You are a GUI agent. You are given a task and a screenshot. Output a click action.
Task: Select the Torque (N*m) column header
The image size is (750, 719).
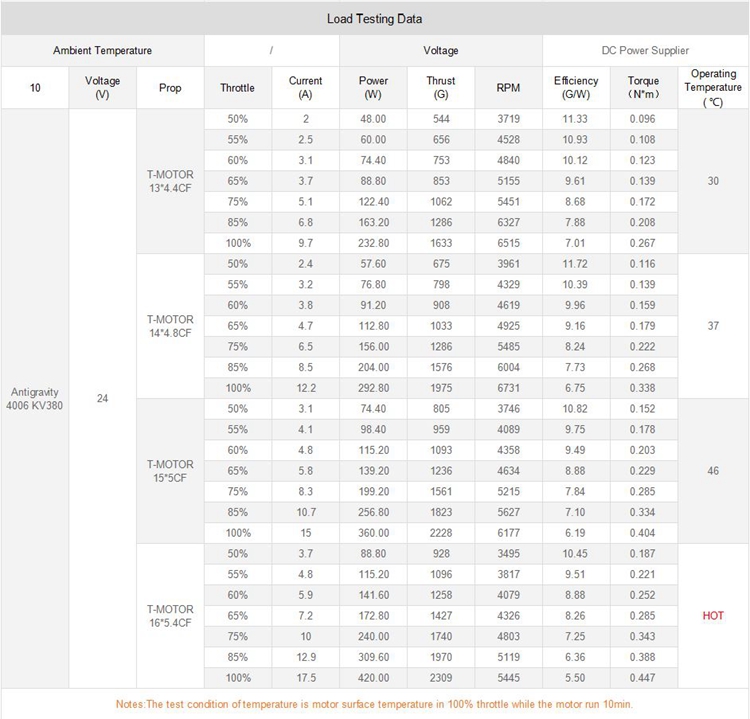click(643, 88)
